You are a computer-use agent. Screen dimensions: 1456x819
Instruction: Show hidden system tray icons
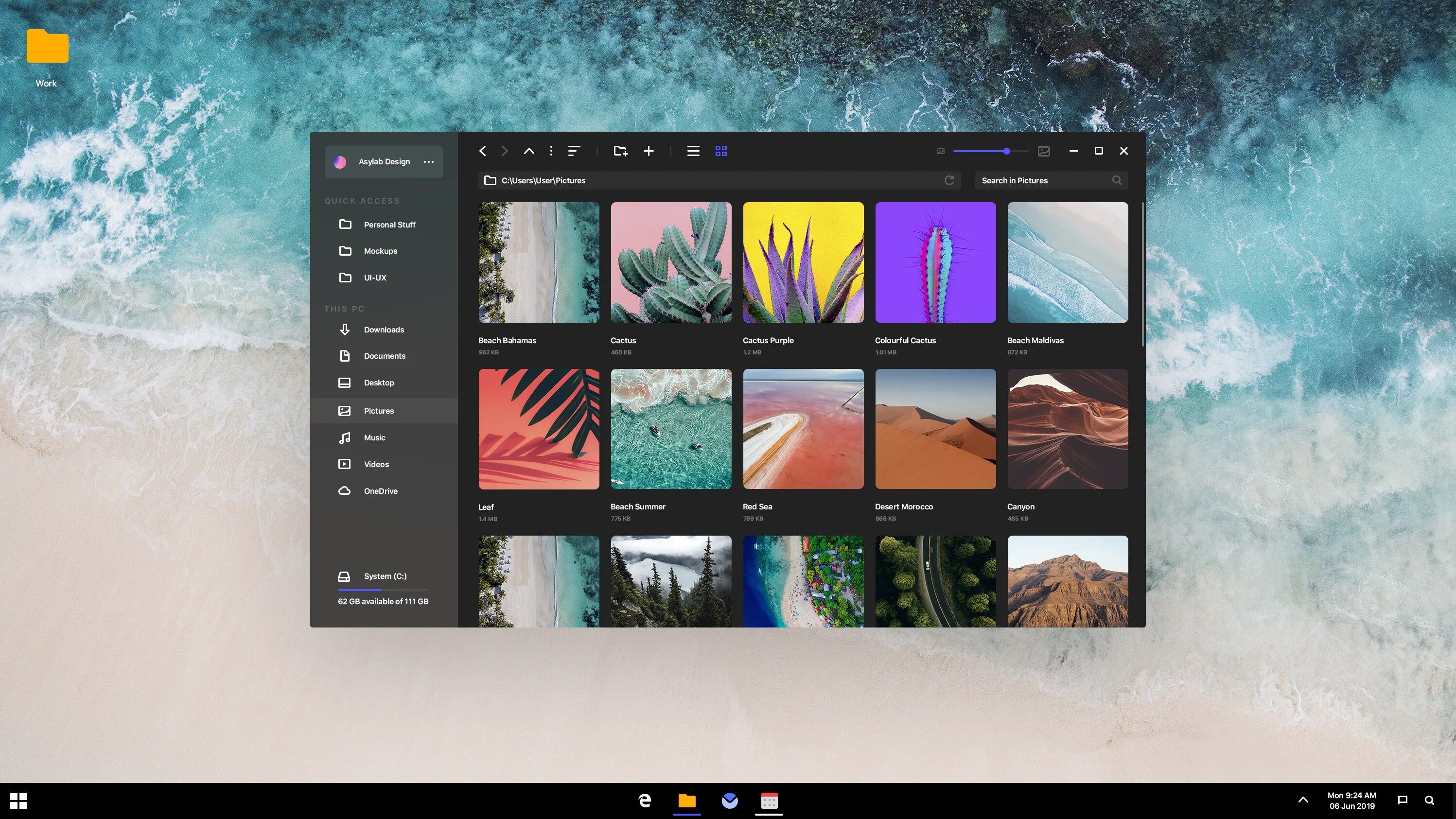pyautogui.click(x=1303, y=800)
